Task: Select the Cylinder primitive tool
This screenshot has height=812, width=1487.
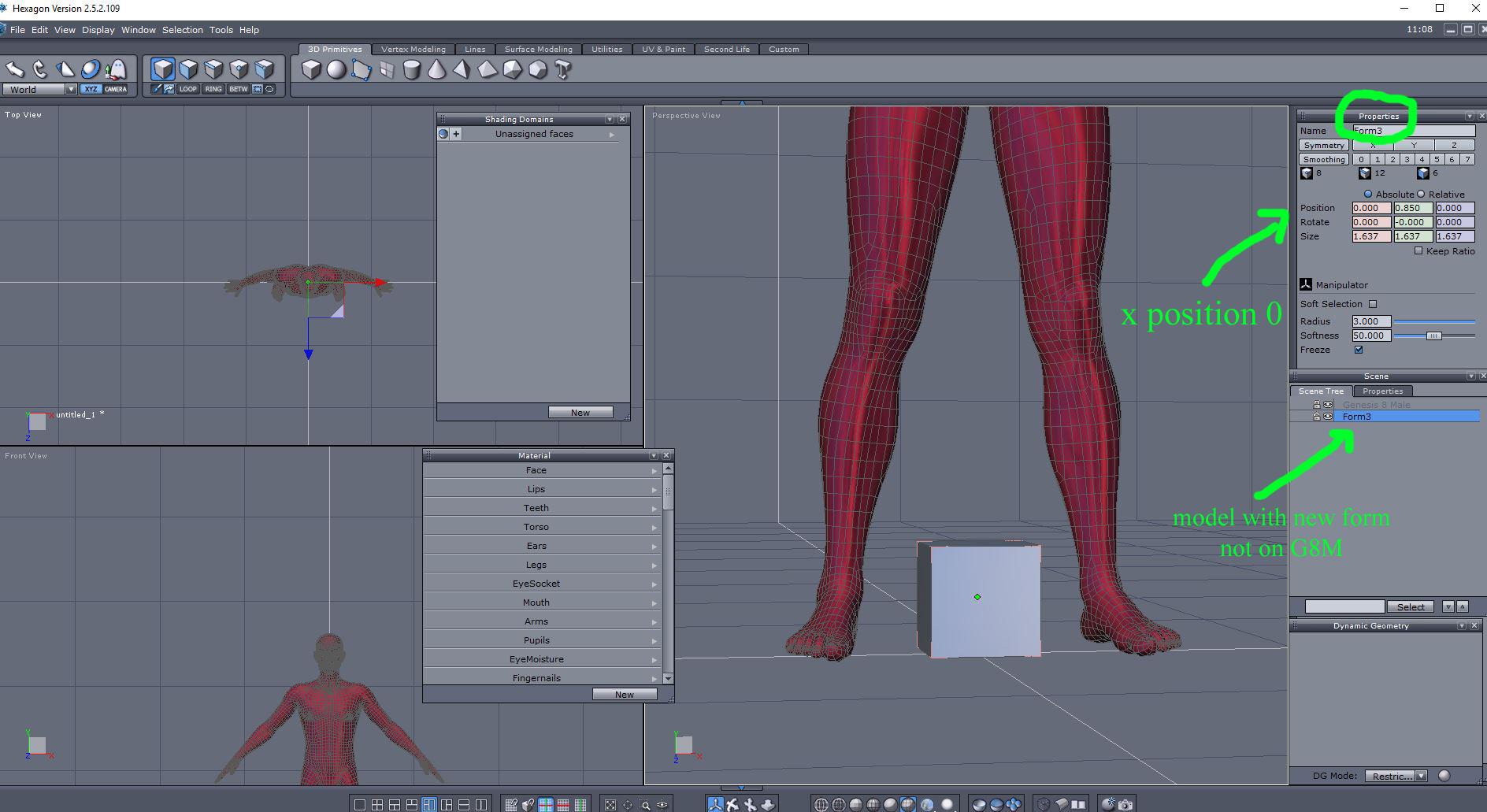Action: tap(411, 69)
